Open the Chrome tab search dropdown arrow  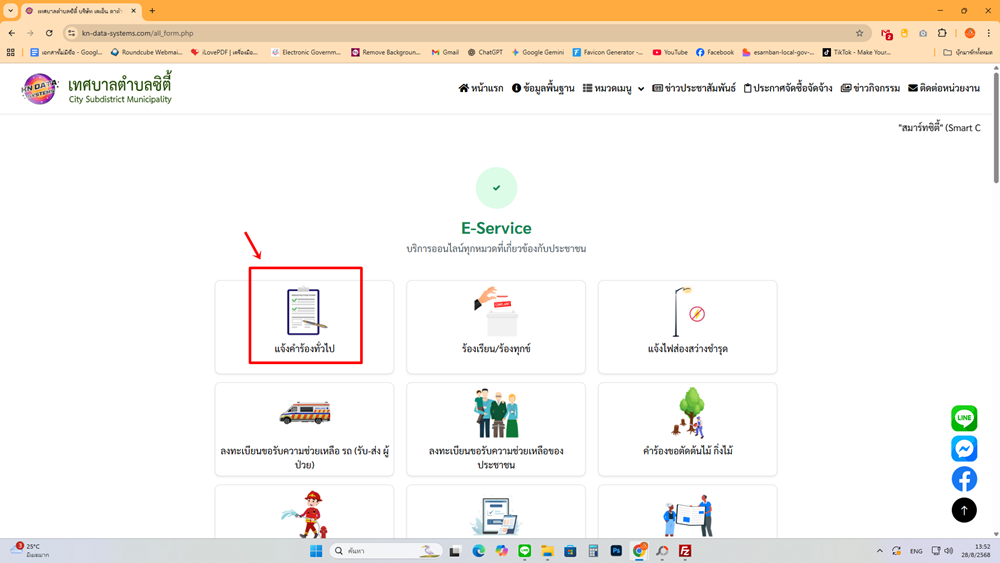[x=11, y=11]
